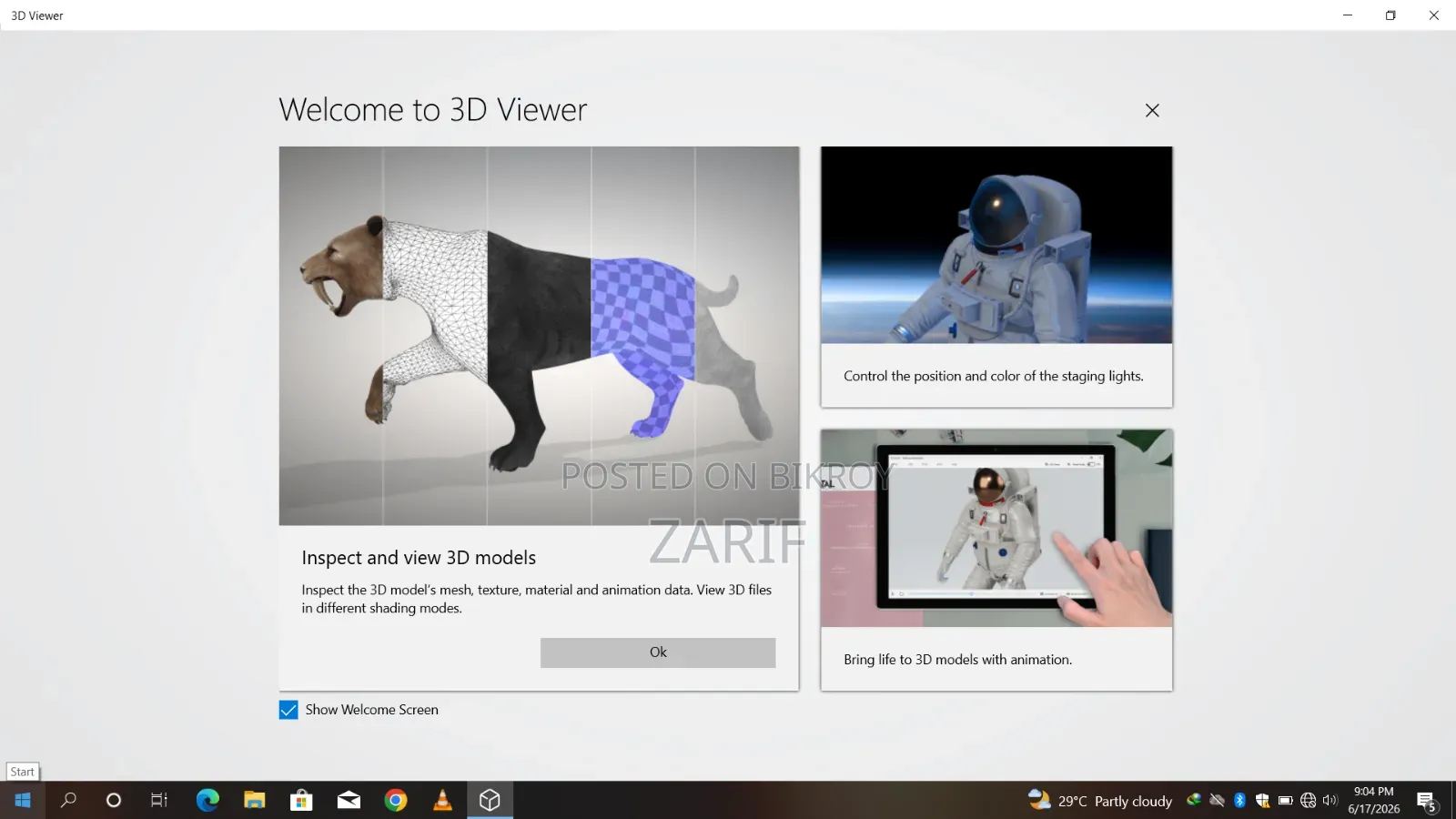Click the Internet Download Manager tray icon
Screen dimensions: 1456x819
[1194, 801]
